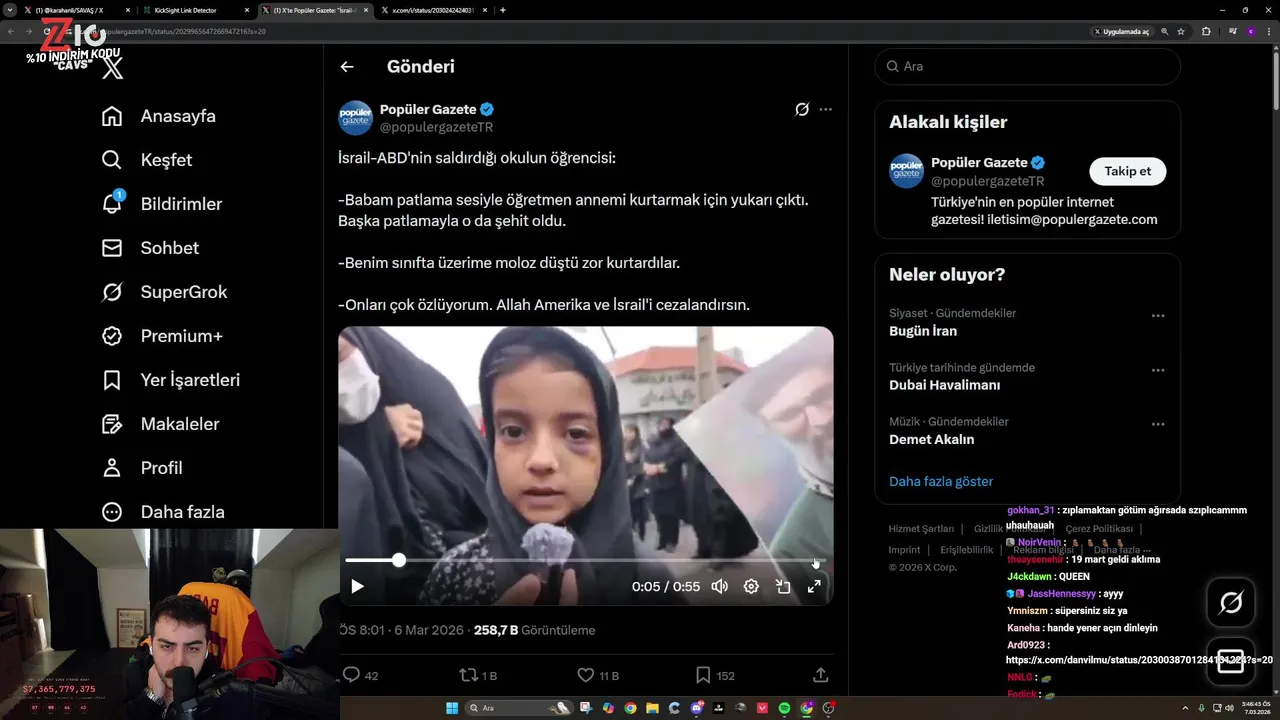Open the floating Grok button
Image resolution: width=1280 pixels, height=720 pixels.
point(1231,602)
